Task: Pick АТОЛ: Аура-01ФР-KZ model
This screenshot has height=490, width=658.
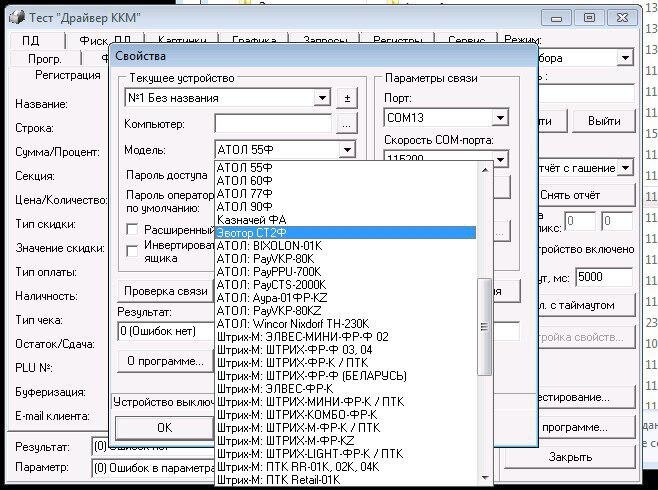Action: [x=346, y=298]
